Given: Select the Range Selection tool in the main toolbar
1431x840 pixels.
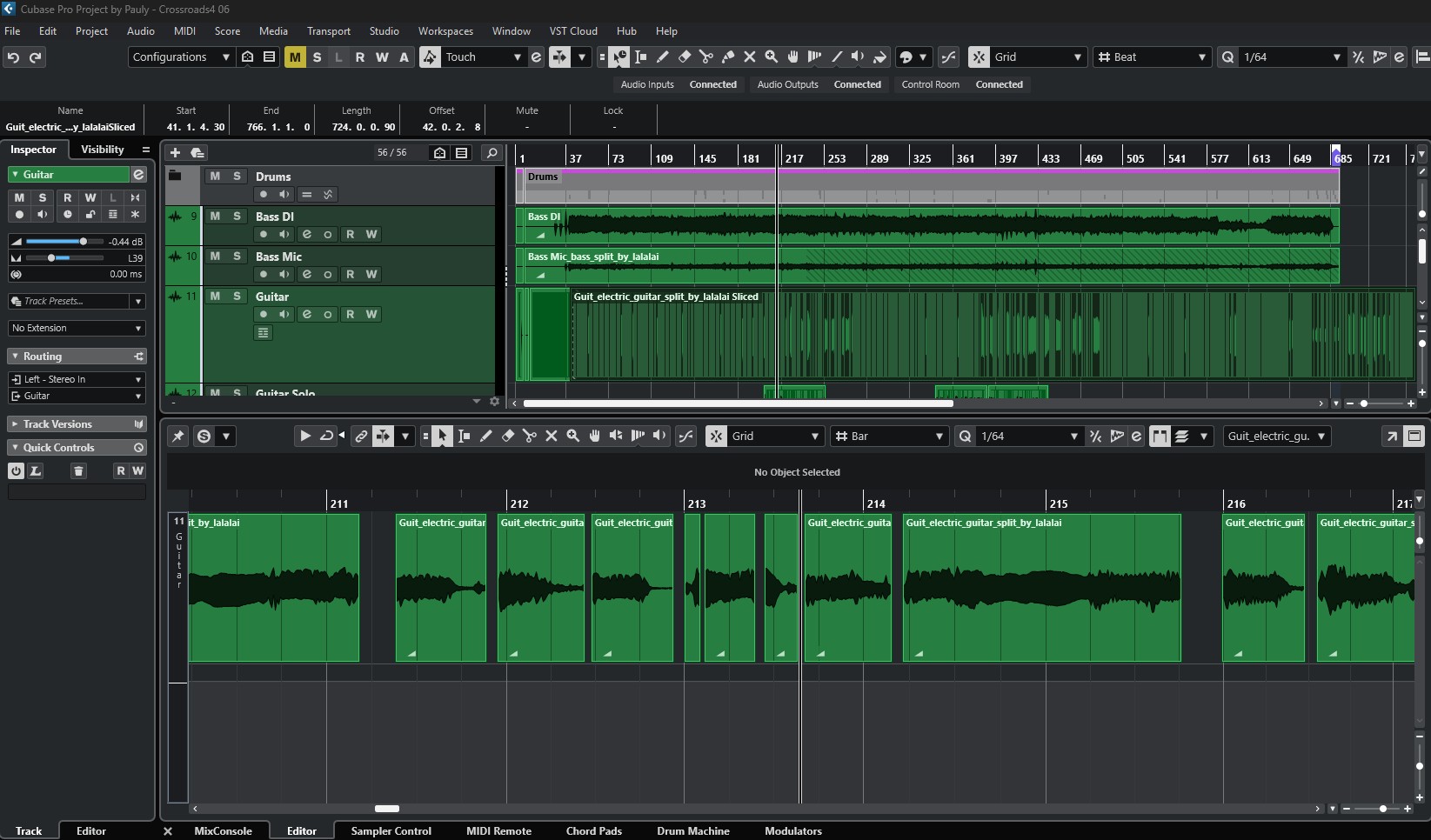Looking at the screenshot, I should [x=641, y=57].
